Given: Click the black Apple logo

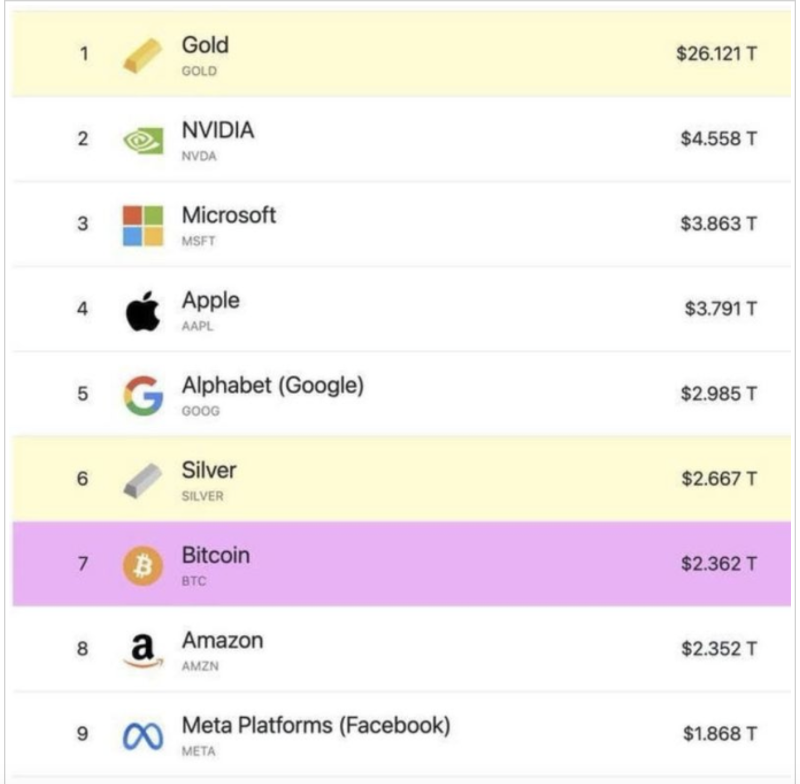Looking at the screenshot, I should (x=142, y=312).
